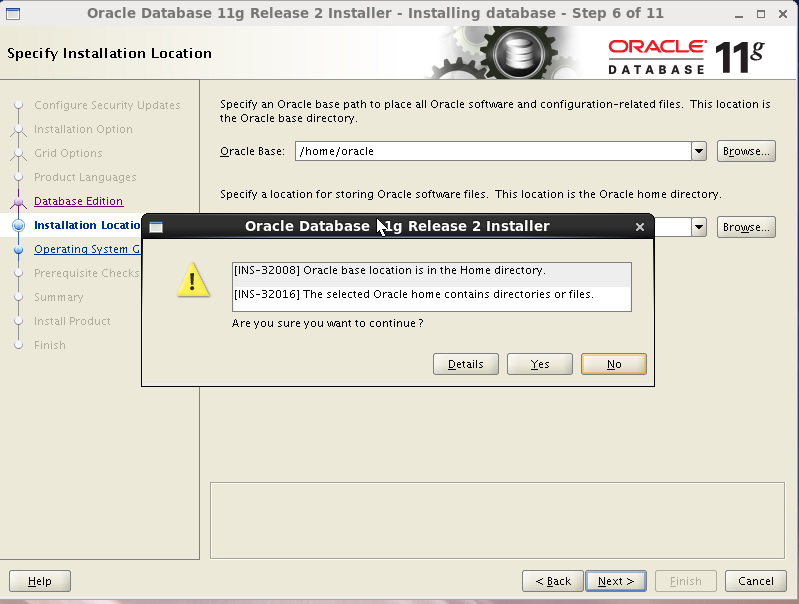This screenshot has height=604, width=799.
Task: Click the dialog window menu icon
Action: tap(156, 227)
